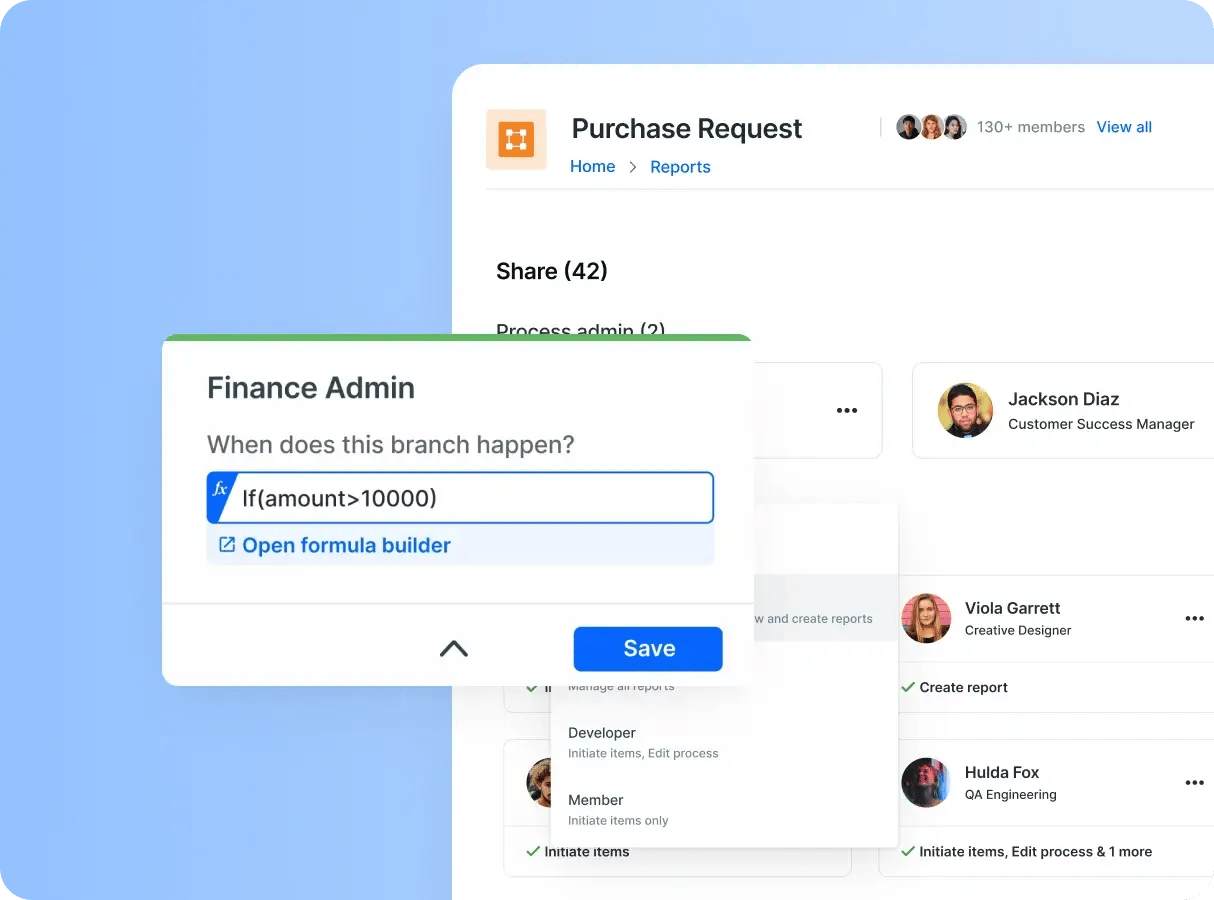The width and height of the screenshot is (1214, 900).
Task: Click Hulda Fox's profile picture
Action: [926, 783]
